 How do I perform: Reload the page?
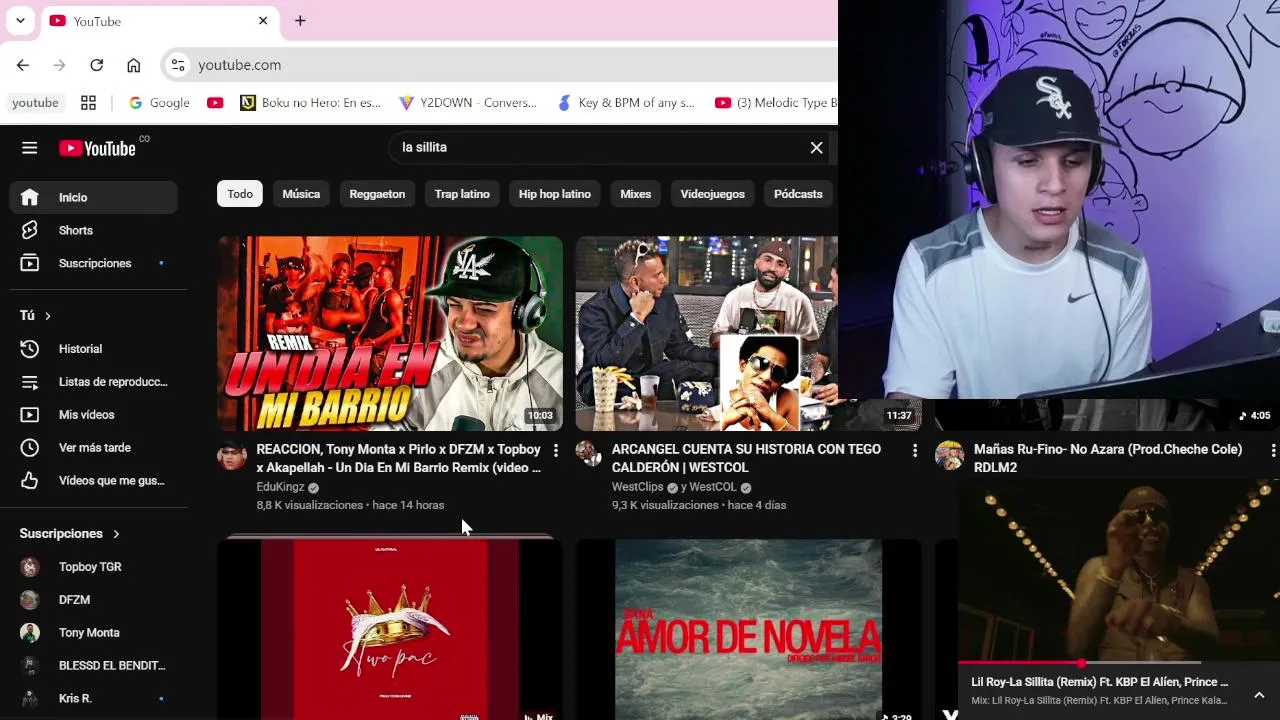click(96, 65)
